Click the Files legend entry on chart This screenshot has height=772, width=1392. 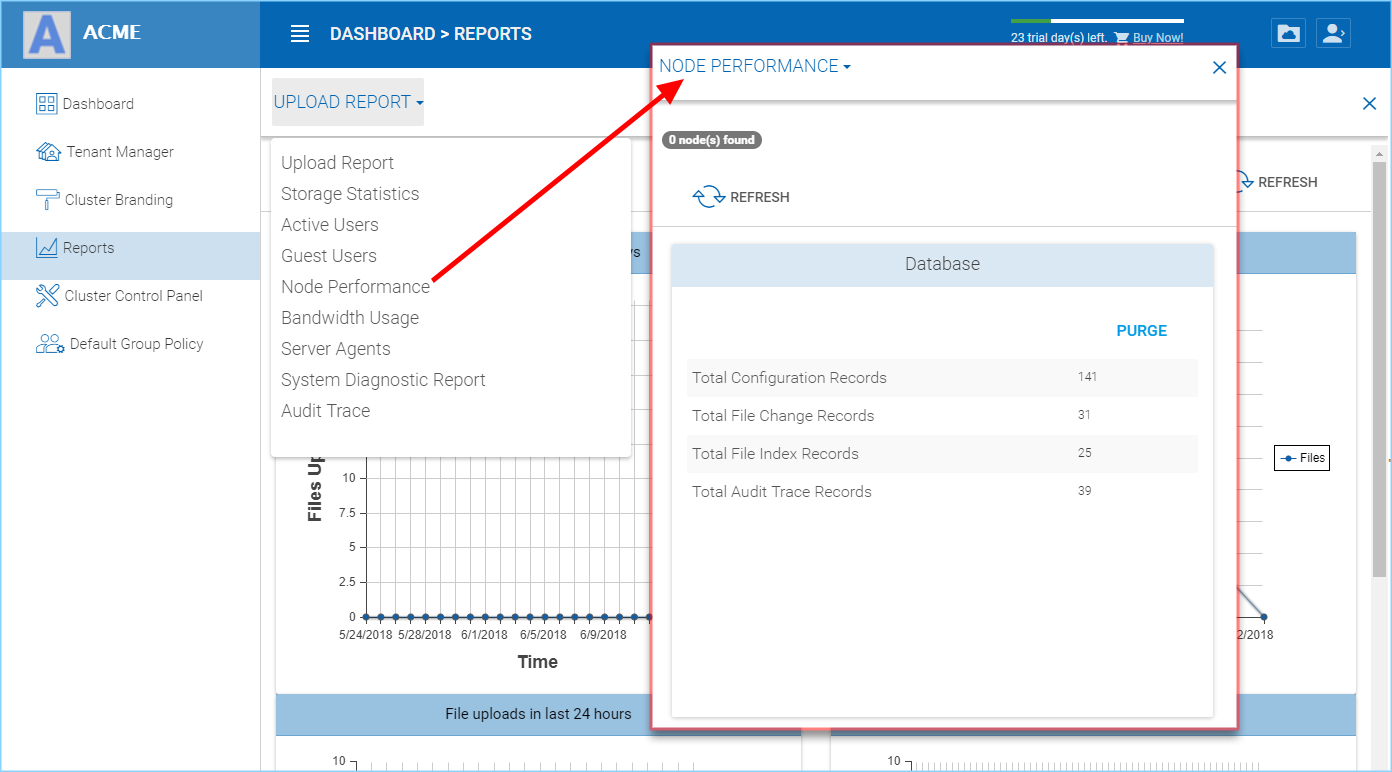tap(1302, 458)
